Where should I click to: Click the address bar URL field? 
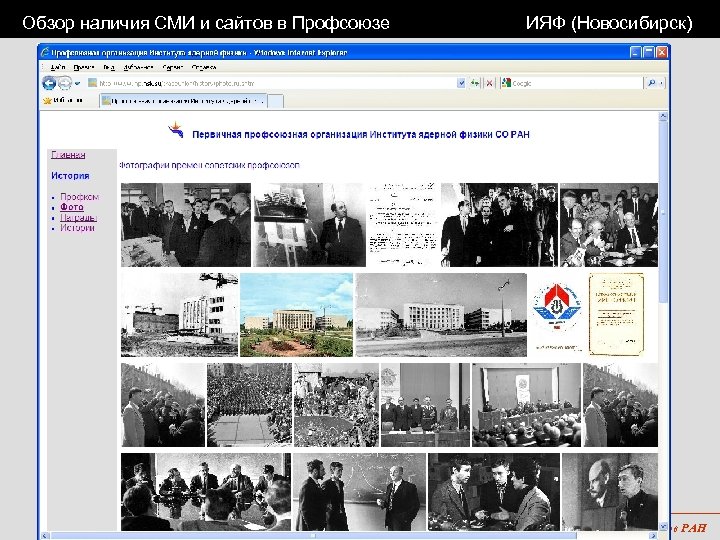(x=271, y=83)
